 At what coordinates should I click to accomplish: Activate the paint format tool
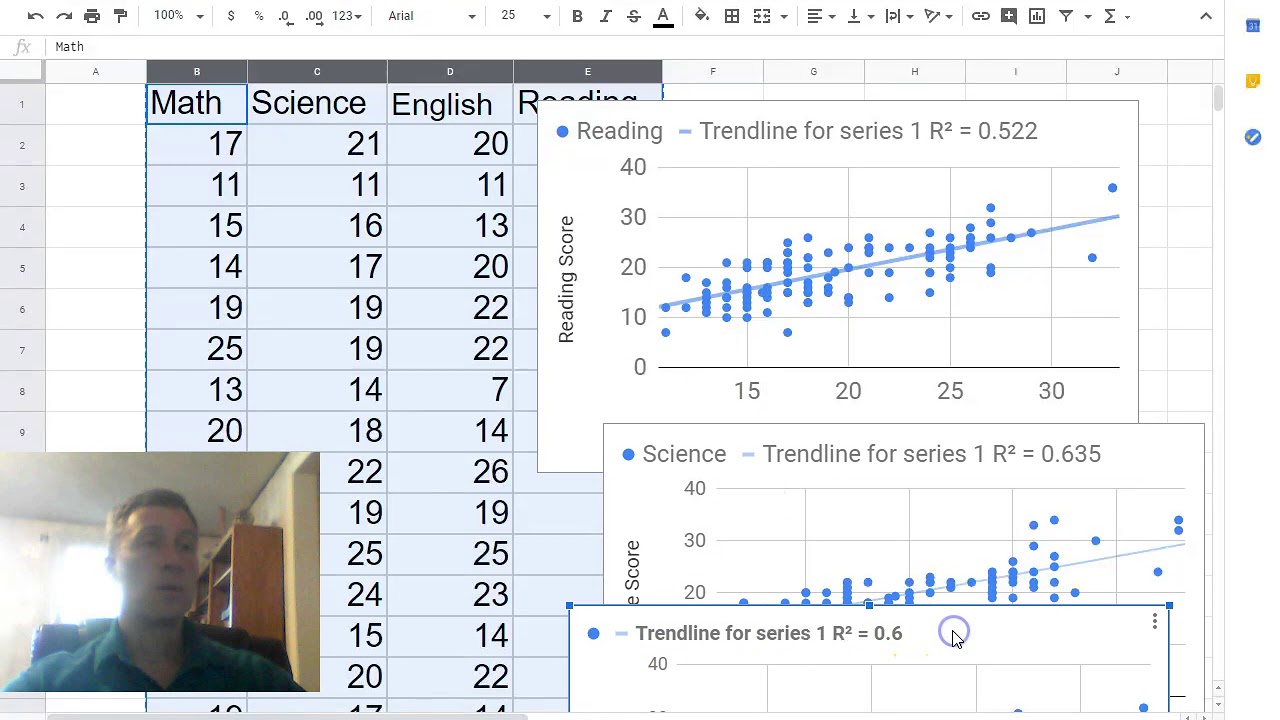pyautogui.click(x=121, y=16)
